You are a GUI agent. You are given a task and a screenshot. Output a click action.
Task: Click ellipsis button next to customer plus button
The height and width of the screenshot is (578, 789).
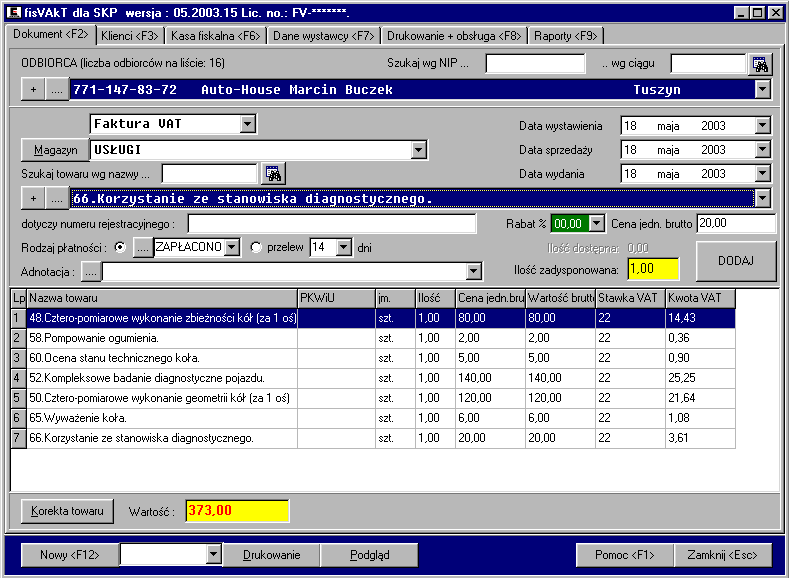pos(58,90)
